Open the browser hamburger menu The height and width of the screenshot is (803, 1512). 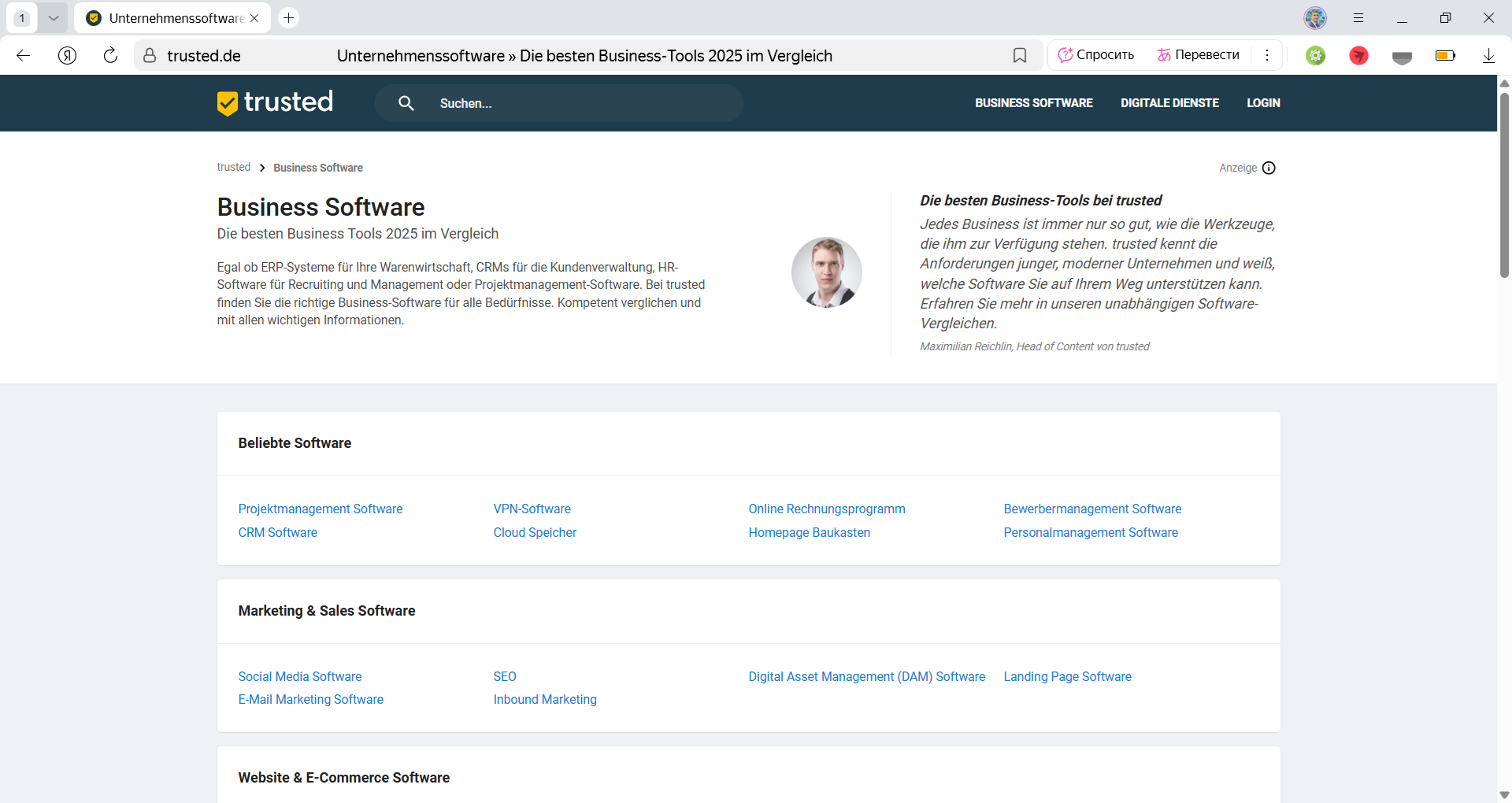coord(1358,17)
